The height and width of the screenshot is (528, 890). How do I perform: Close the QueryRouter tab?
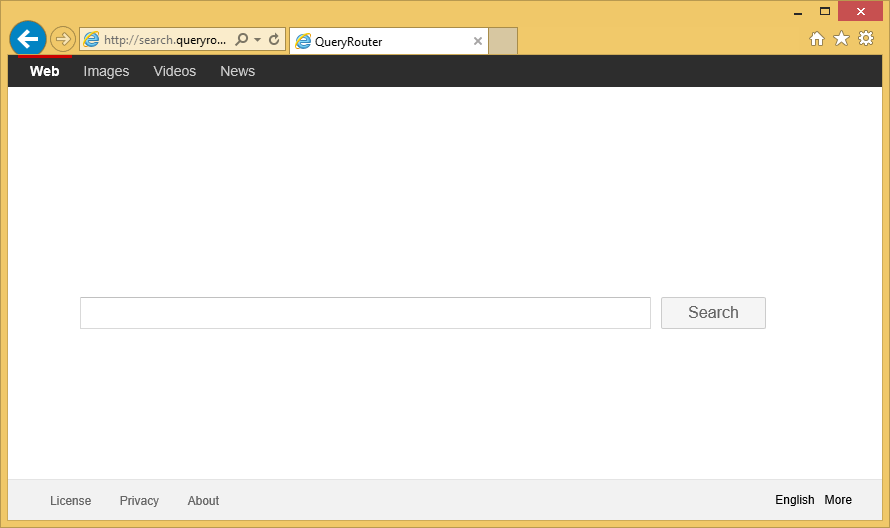pyautogui.click(x=478, y=42)
